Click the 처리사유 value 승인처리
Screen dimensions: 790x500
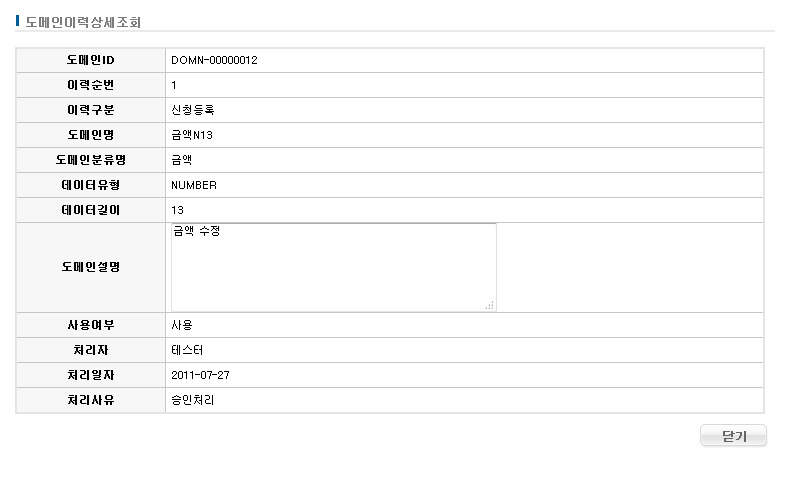pyautogui.click(x=193, y=400)
